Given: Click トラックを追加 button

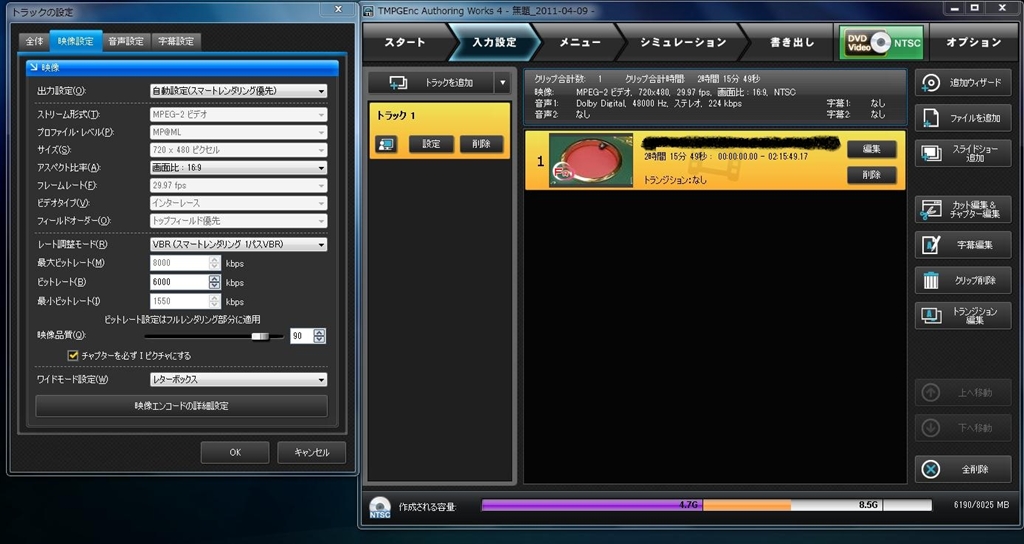Looking at the screenshot, I should click(431, 83).
